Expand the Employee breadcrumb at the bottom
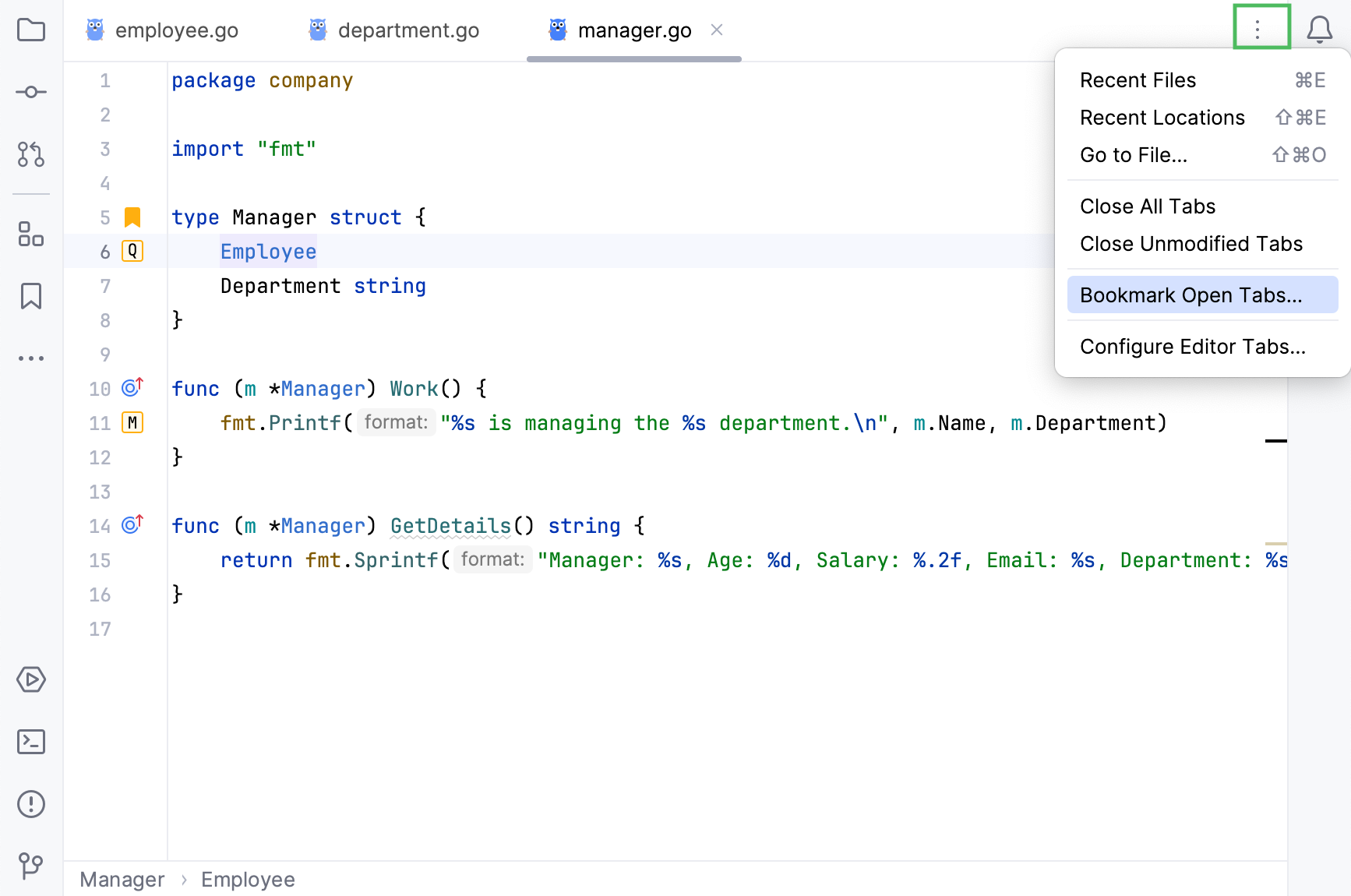Screen dimensions: 1351x896 248,879
